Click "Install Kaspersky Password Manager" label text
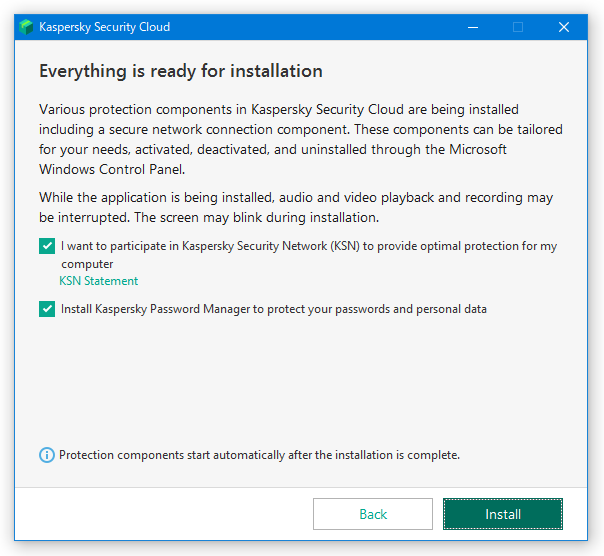 [x=274, y=309]
